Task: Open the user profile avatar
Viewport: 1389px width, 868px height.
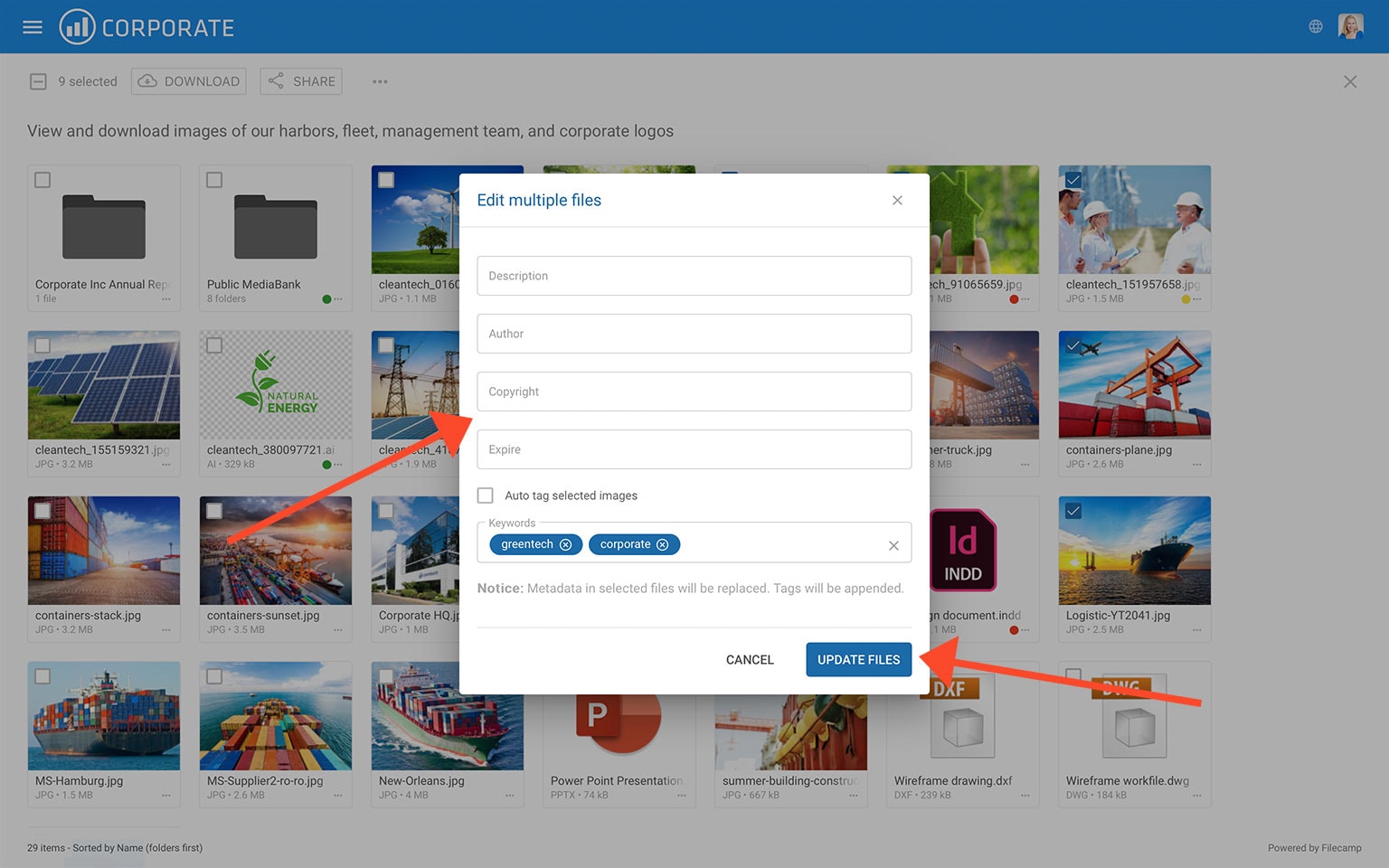Action: [1350, 26]
